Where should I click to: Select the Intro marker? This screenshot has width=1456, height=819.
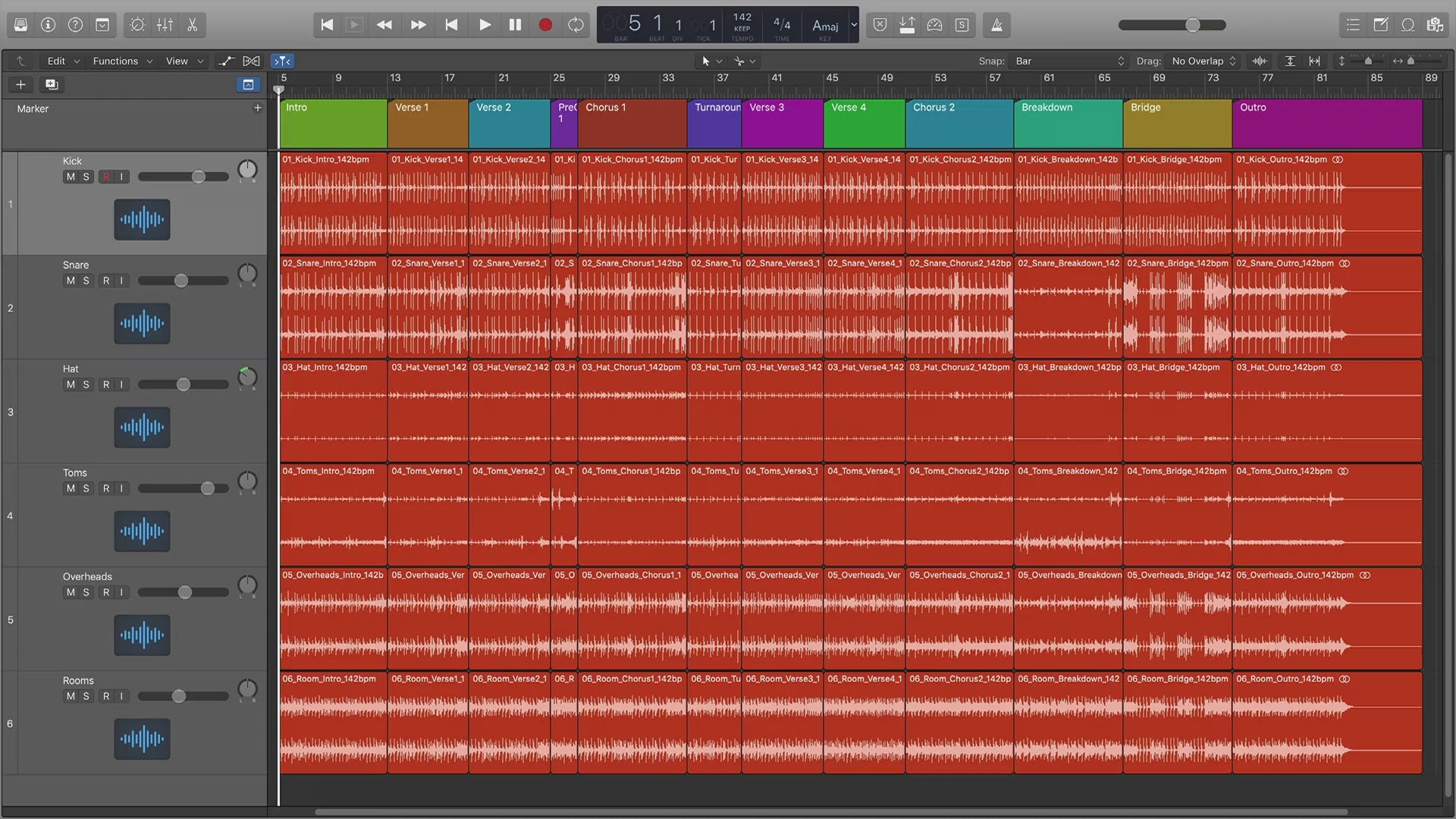pyautogui.click(x=334, y=124)
